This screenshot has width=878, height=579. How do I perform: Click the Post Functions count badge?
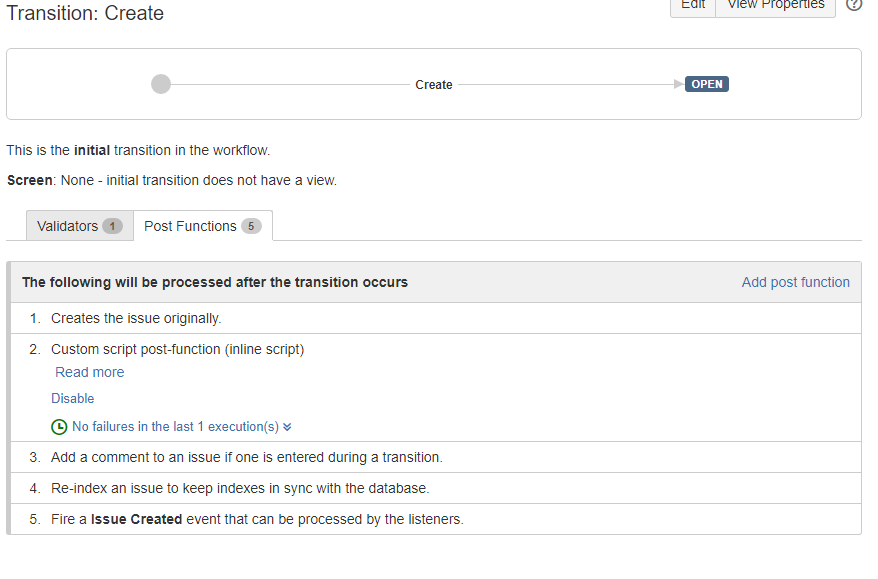251,226
